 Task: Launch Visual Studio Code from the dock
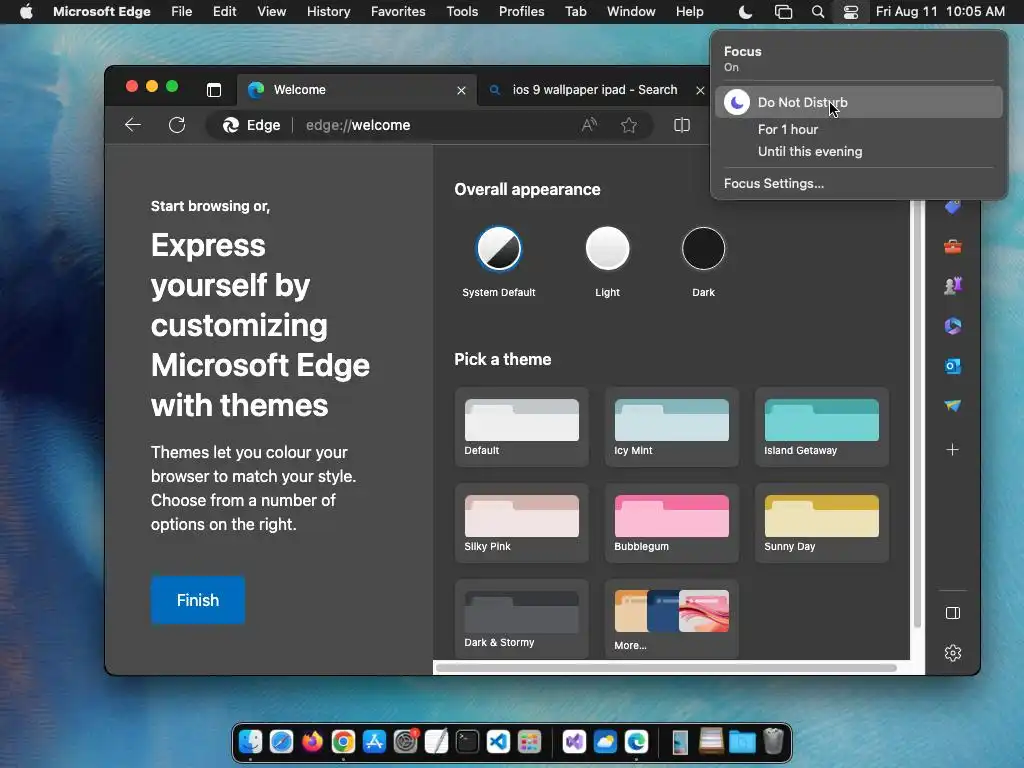(498, 742)
